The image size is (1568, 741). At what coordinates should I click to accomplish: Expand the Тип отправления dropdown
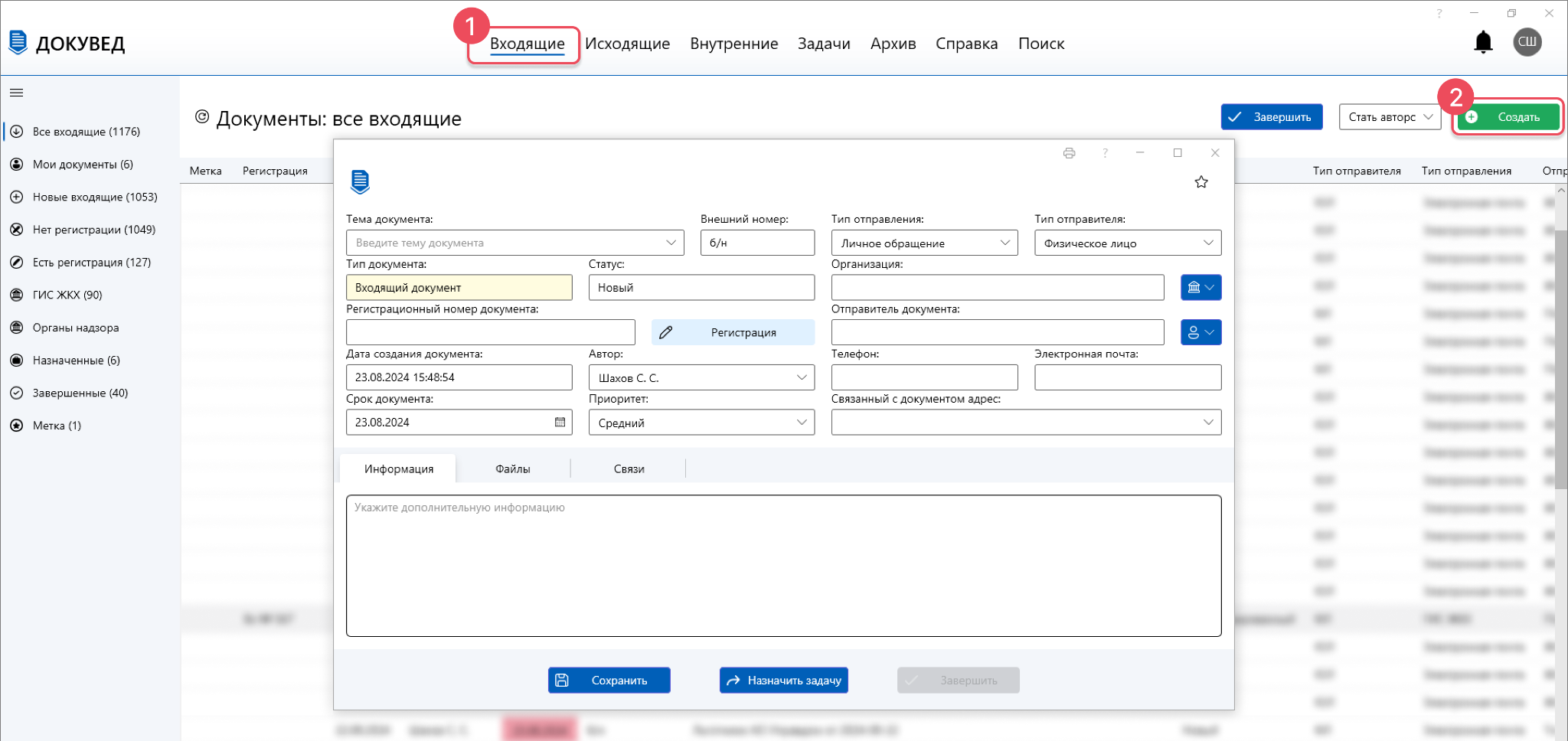924,243
